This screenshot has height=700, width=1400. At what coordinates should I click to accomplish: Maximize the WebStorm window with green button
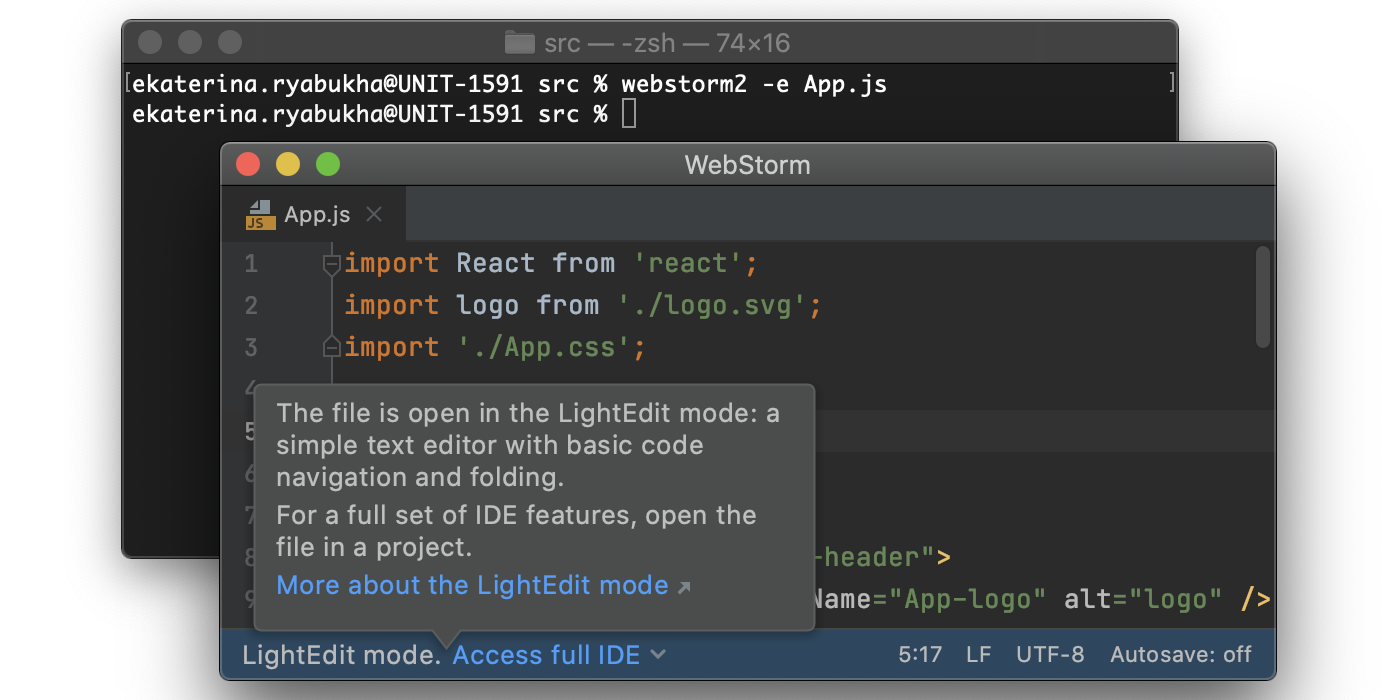pos(328,164)
